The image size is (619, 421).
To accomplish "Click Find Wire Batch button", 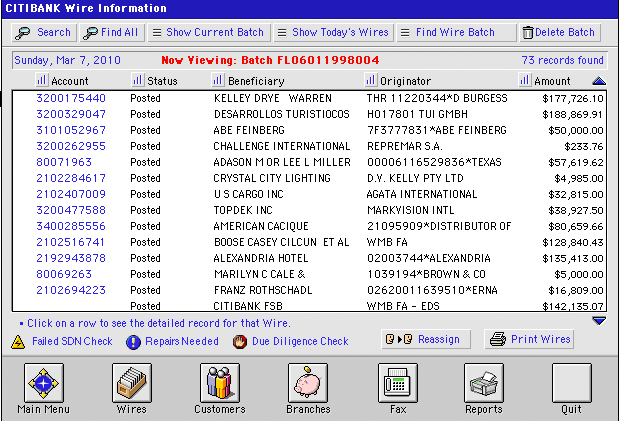I will pyautogui.click(x=456, y=32).
